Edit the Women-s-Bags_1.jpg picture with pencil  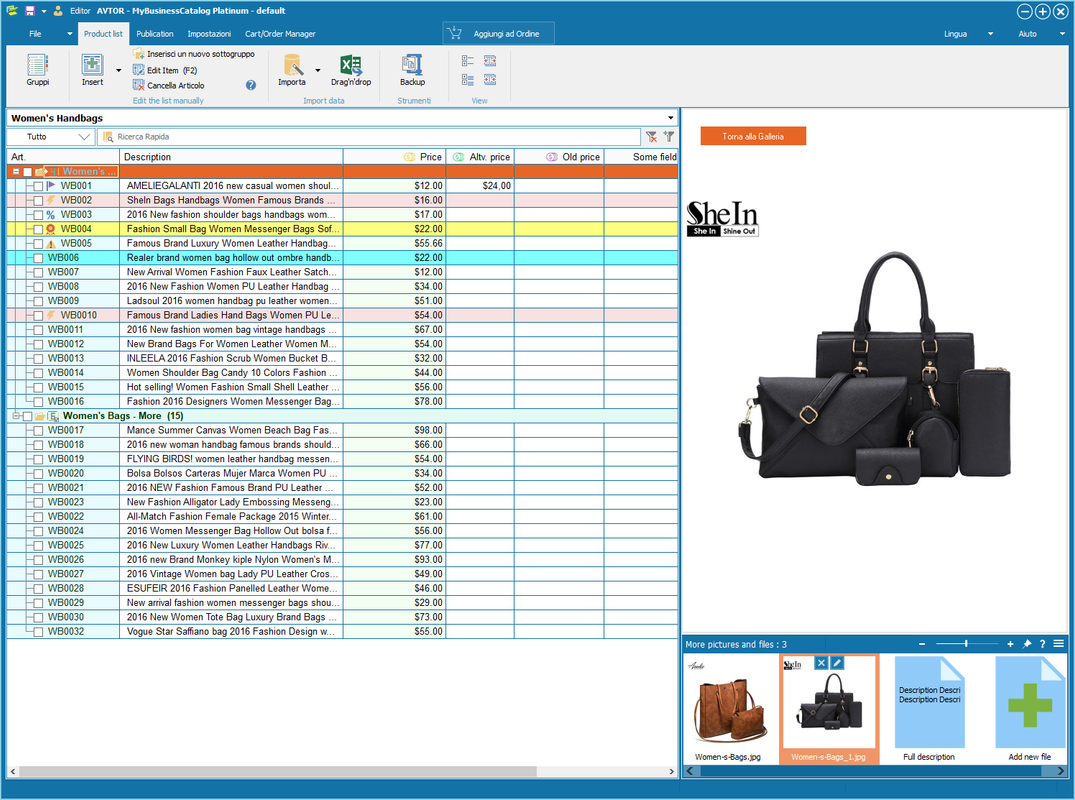tap(836, 662)
